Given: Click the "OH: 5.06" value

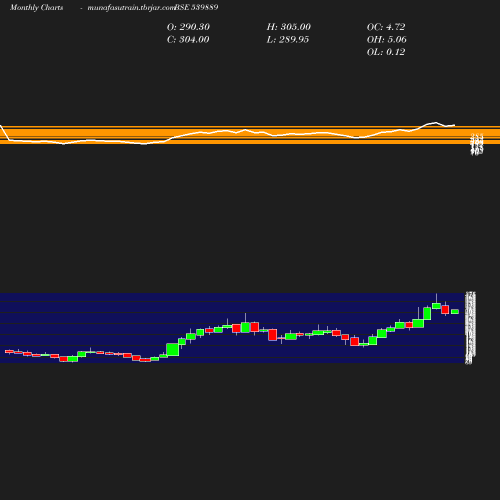Looking at the screenshot, I should pos(387,40).
